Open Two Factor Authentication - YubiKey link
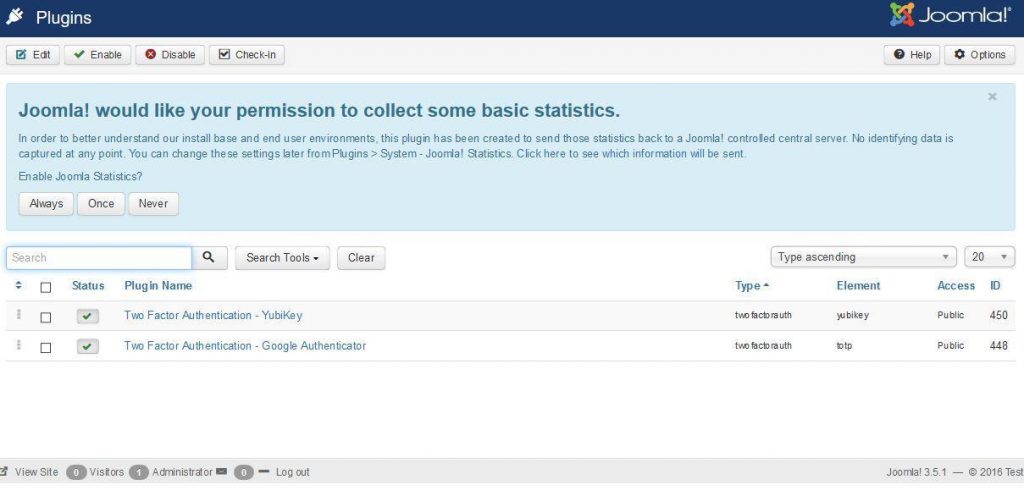The height and width of the screenshot is (496, 1024). click(213, 316)
